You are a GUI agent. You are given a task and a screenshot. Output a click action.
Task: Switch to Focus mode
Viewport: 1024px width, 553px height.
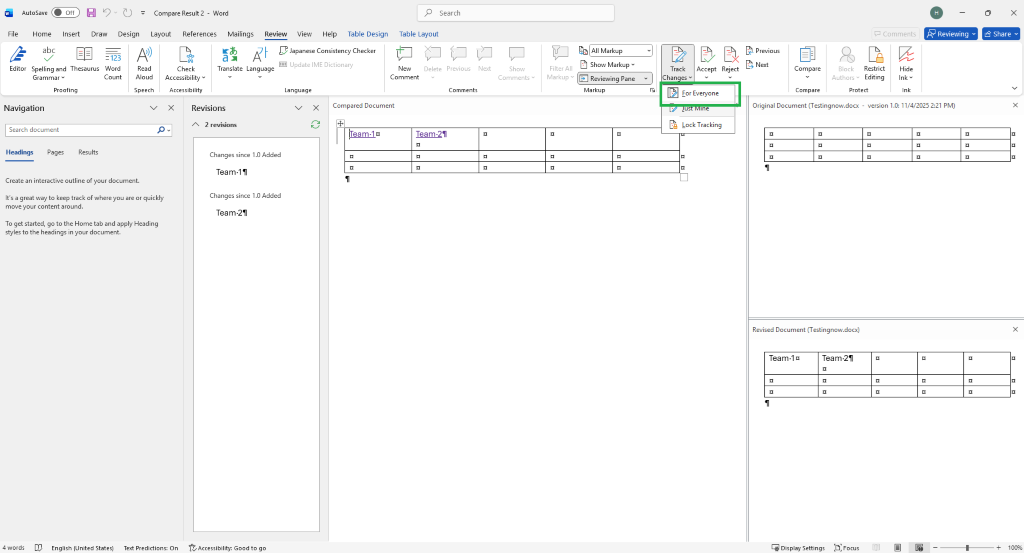(x=846, y=548)
